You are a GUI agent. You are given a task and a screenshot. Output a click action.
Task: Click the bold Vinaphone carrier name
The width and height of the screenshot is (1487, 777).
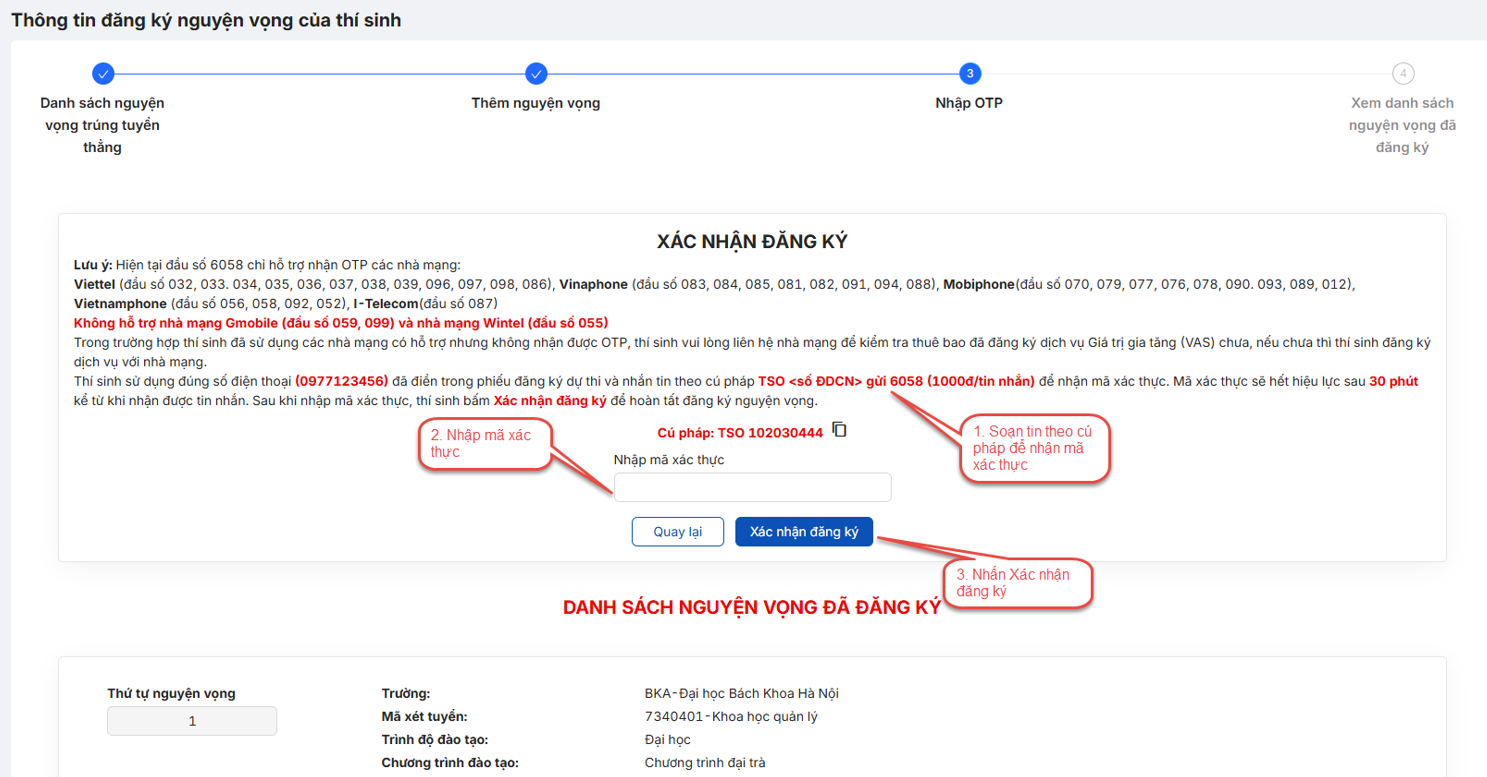pos(593,284)
